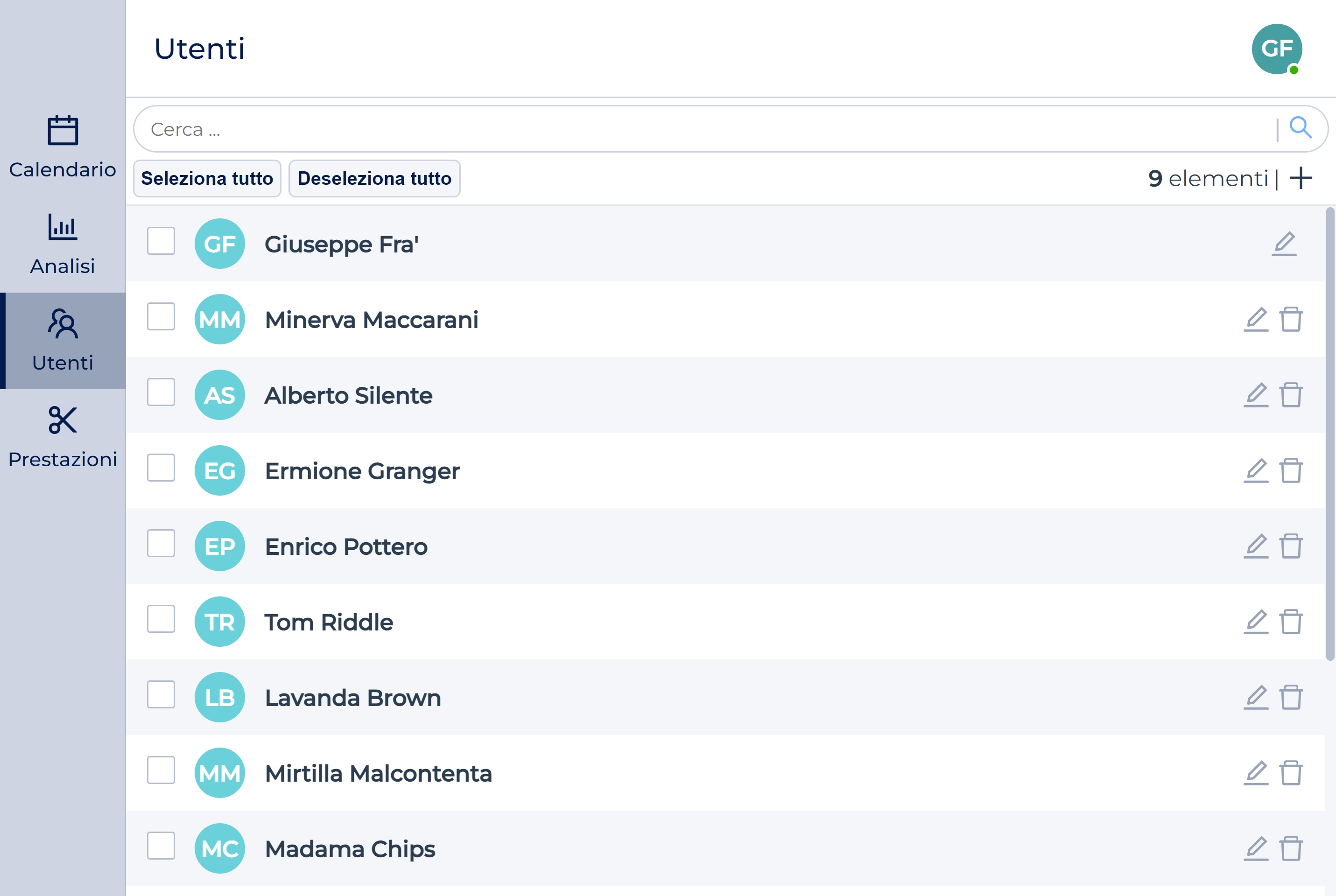
Task: Click the search magnifier icon
Action: 1300,128
